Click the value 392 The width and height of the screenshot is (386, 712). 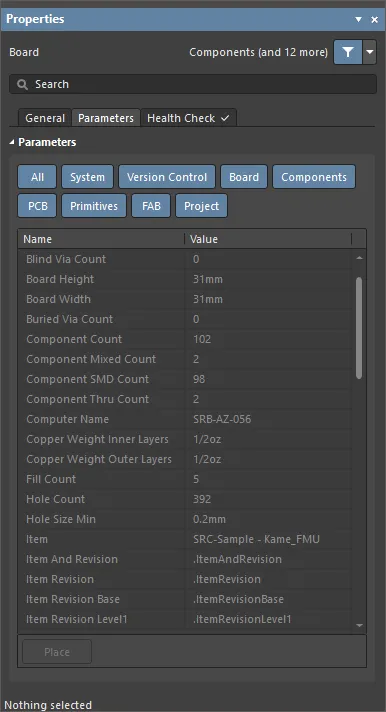tap(202, 499)
